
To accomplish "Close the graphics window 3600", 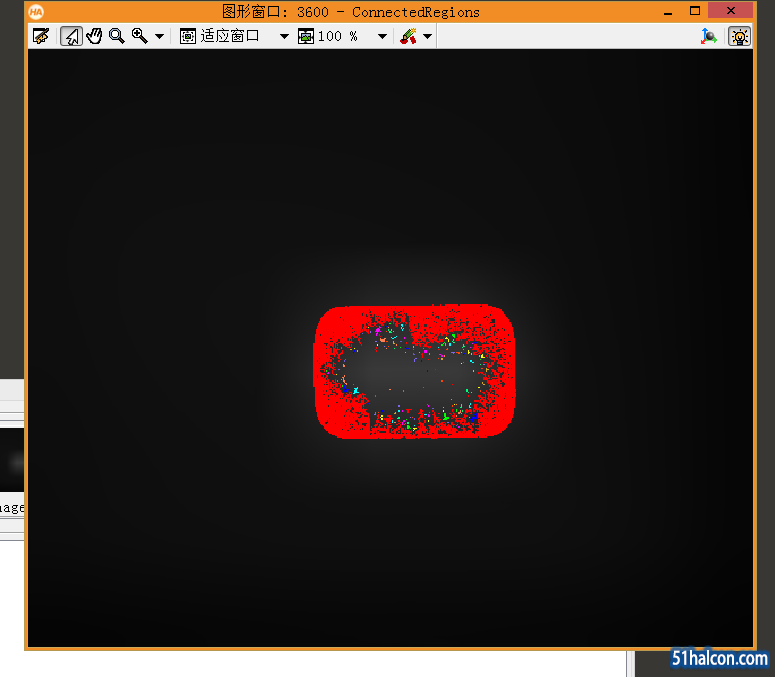I will (732, 10).
